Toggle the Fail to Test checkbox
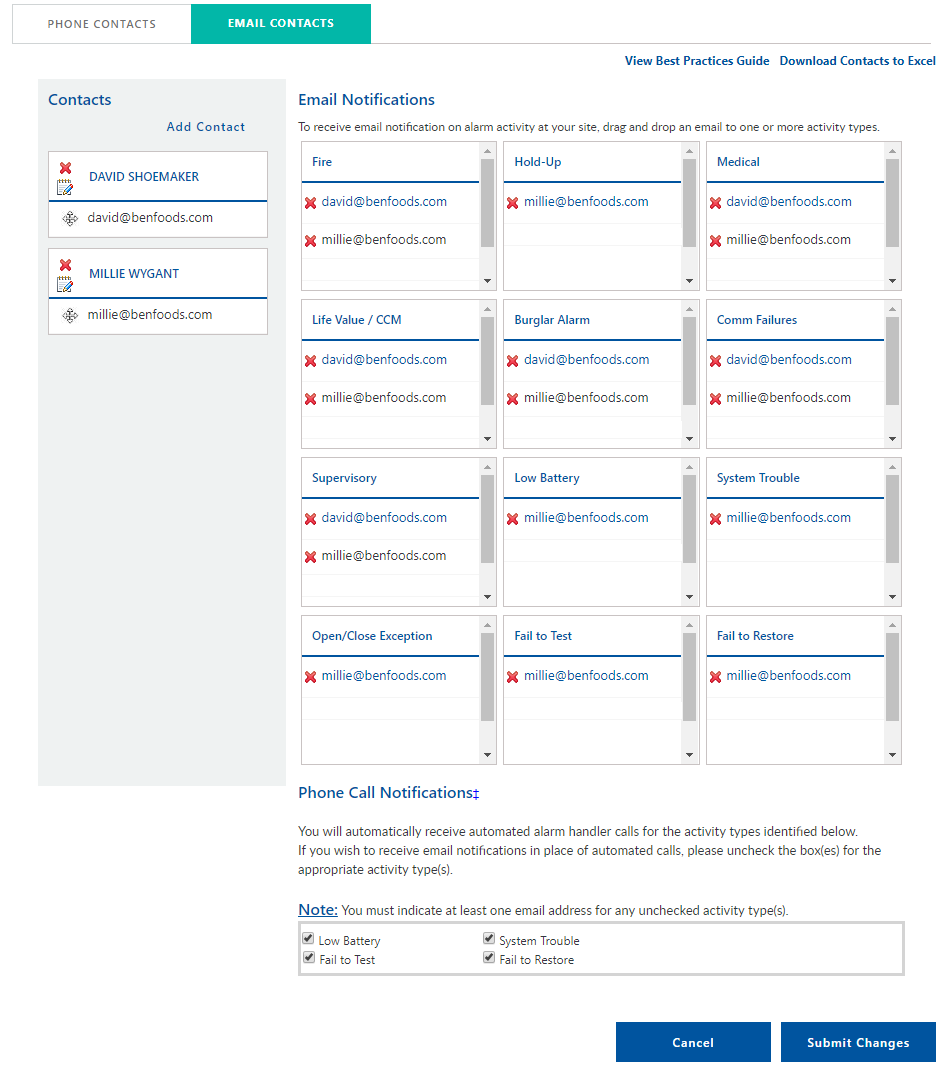Viewport: 947px width, 1067px height. pyautogui.click(x=308, y=958)
